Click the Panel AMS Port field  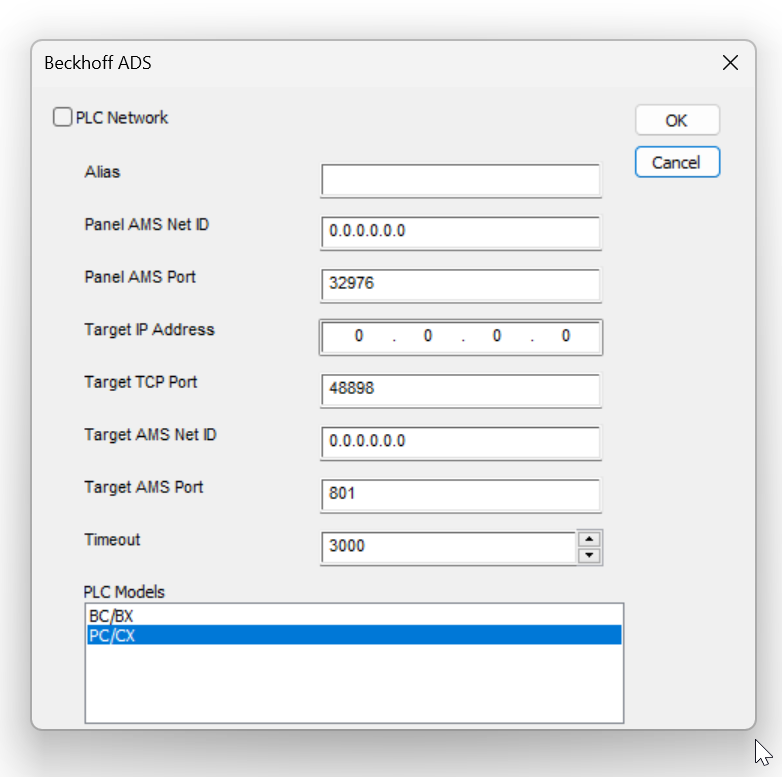(x=460, y=285)
